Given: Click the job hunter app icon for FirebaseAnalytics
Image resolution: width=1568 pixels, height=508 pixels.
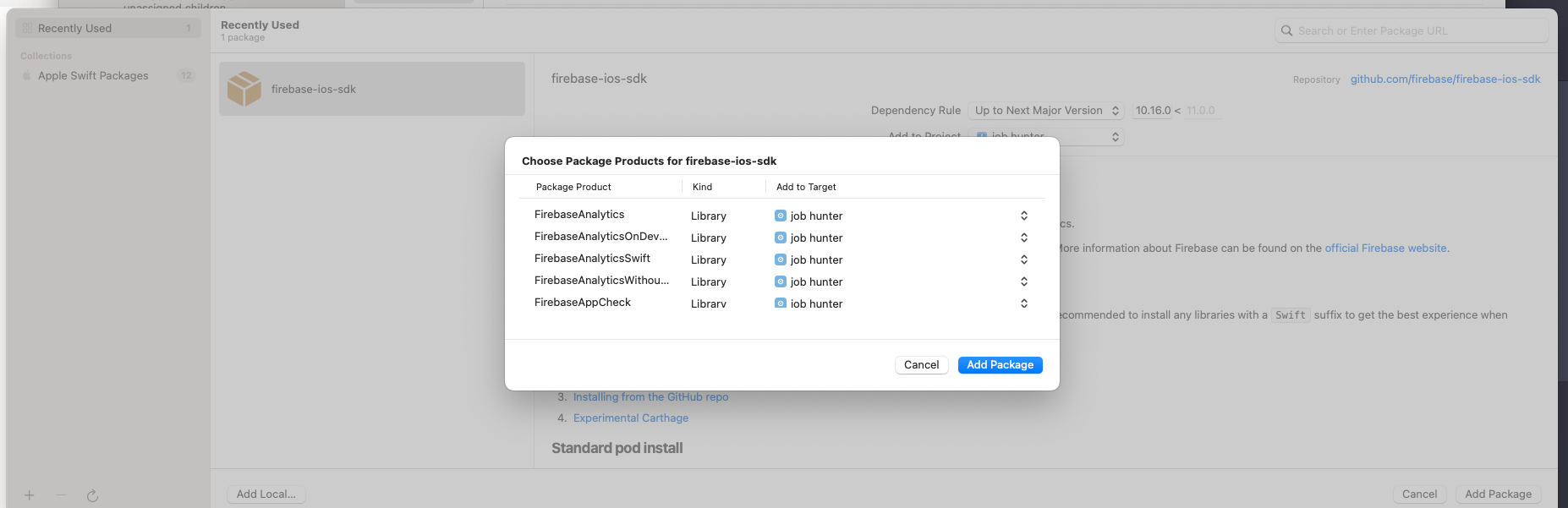Looking at the screenshot, I should point(781,216).
